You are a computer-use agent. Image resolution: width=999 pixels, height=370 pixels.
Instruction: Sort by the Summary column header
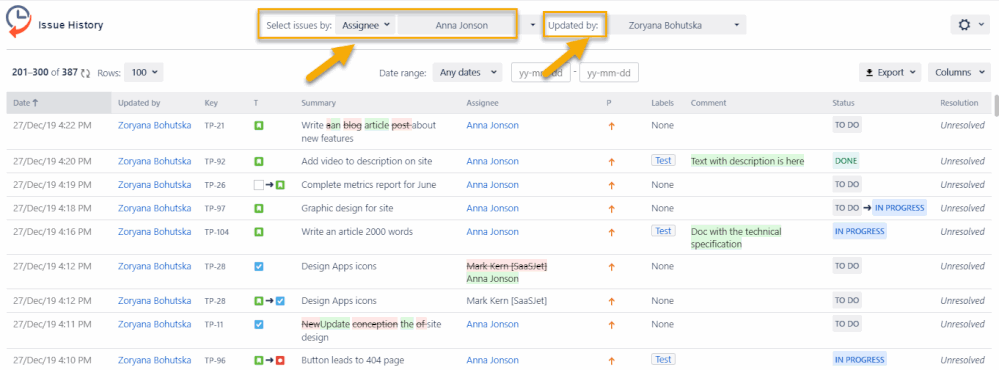point(318,103)
